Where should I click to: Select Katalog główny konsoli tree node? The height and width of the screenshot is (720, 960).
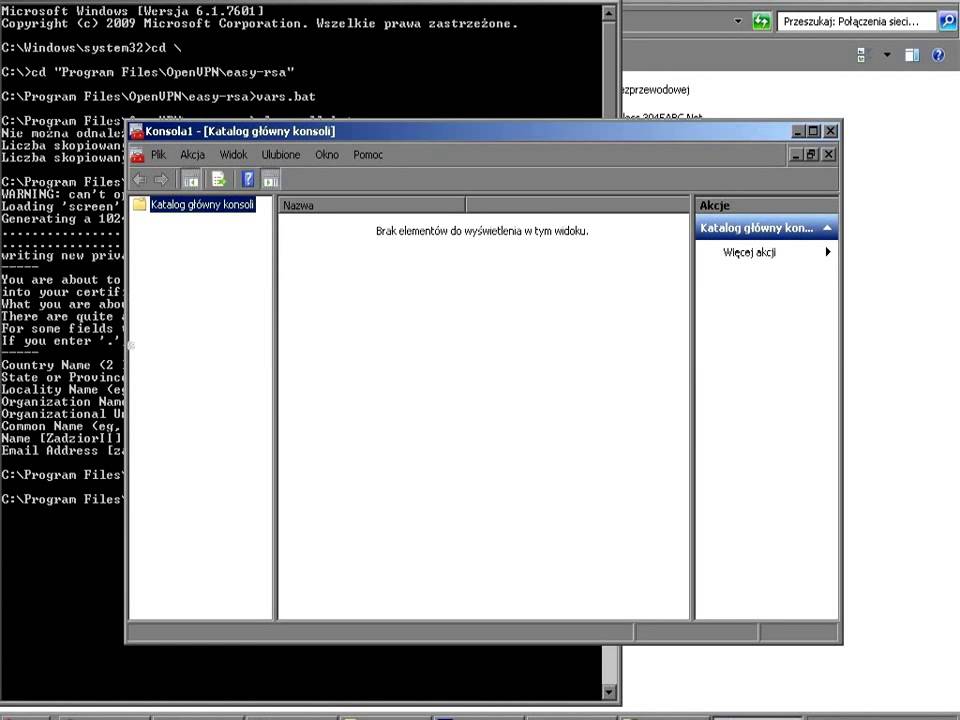[x=202, y=204]
